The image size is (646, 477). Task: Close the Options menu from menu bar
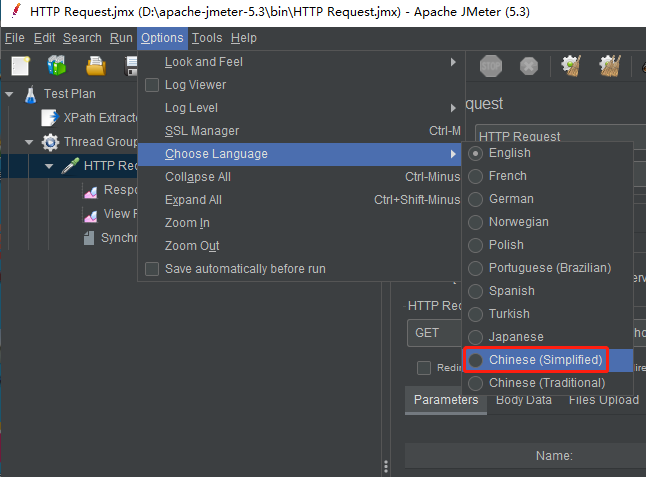point(162,38)
